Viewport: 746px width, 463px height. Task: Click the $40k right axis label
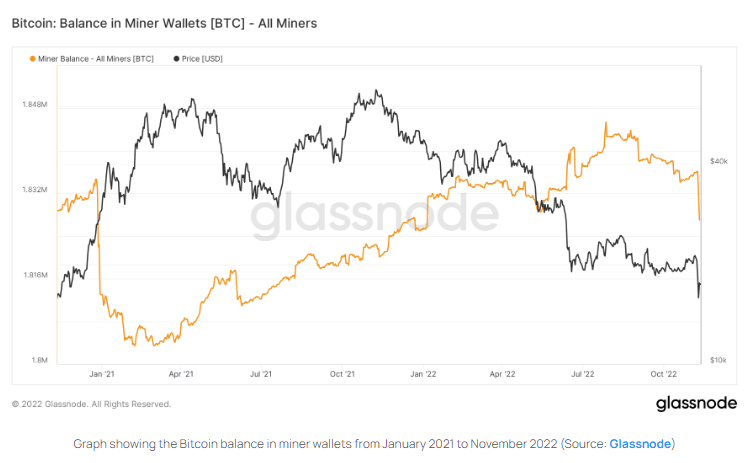[718, 160]
